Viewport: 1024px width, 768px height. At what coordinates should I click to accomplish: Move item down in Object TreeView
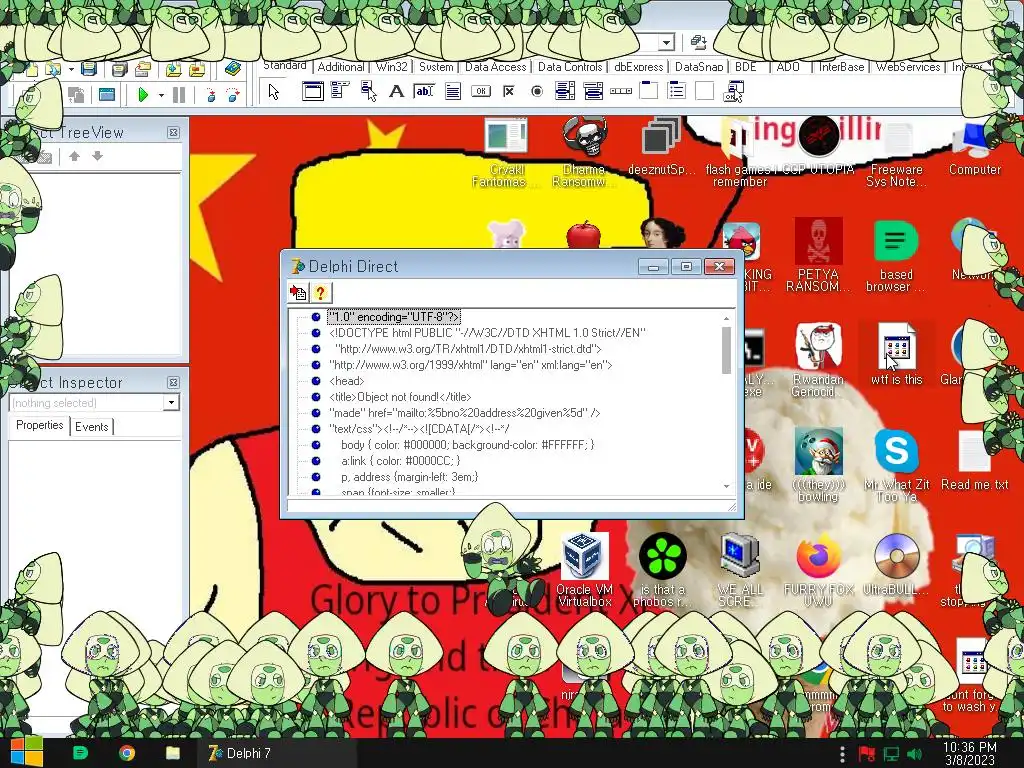click(x=97, y=156)
